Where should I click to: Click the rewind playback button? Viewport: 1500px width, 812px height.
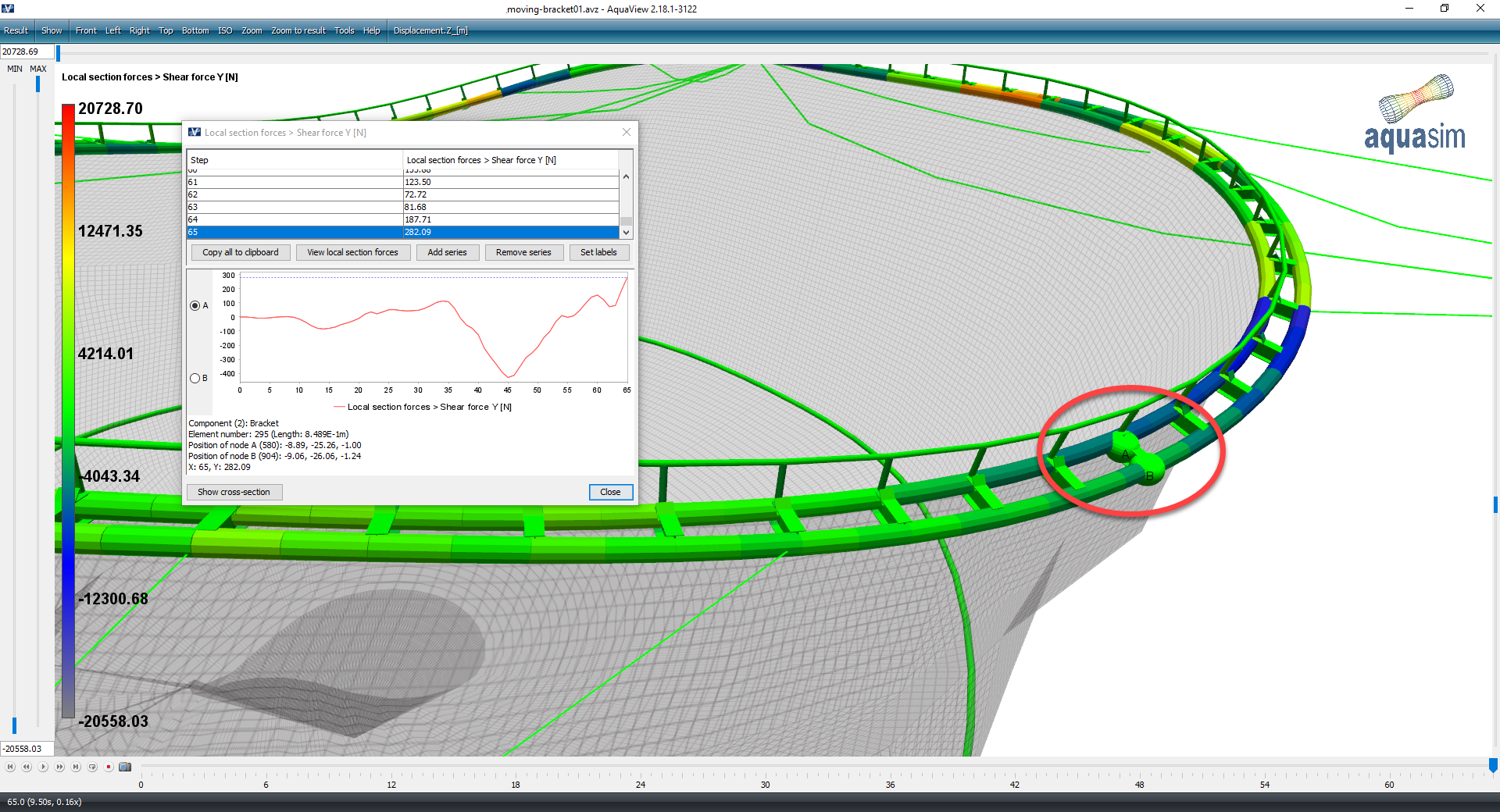[27, 767]
